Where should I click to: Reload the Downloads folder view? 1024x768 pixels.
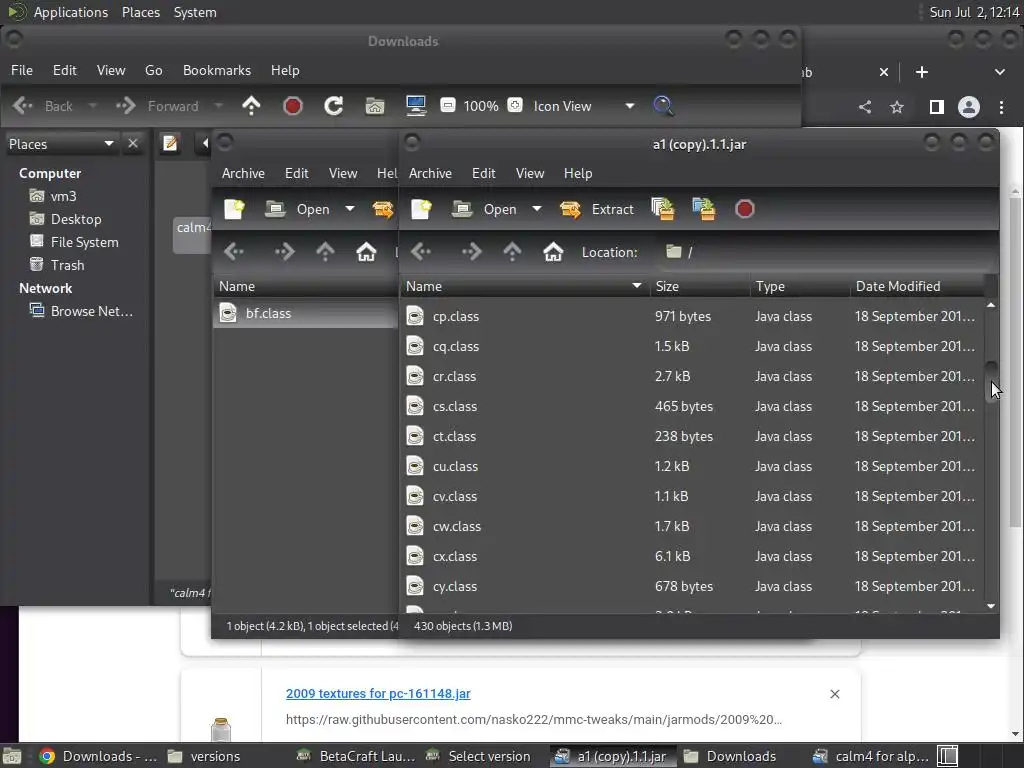(x=334, y=106)
